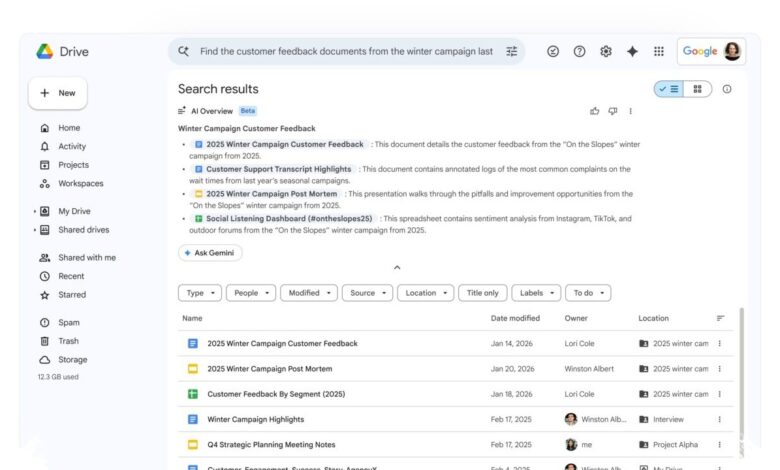Open the People filter dropdown

pos(251,293)
